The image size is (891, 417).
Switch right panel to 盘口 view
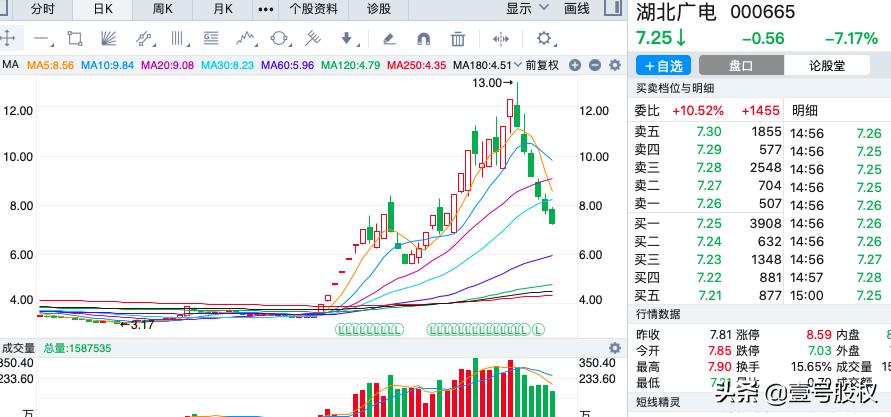(x=740, y=66)
